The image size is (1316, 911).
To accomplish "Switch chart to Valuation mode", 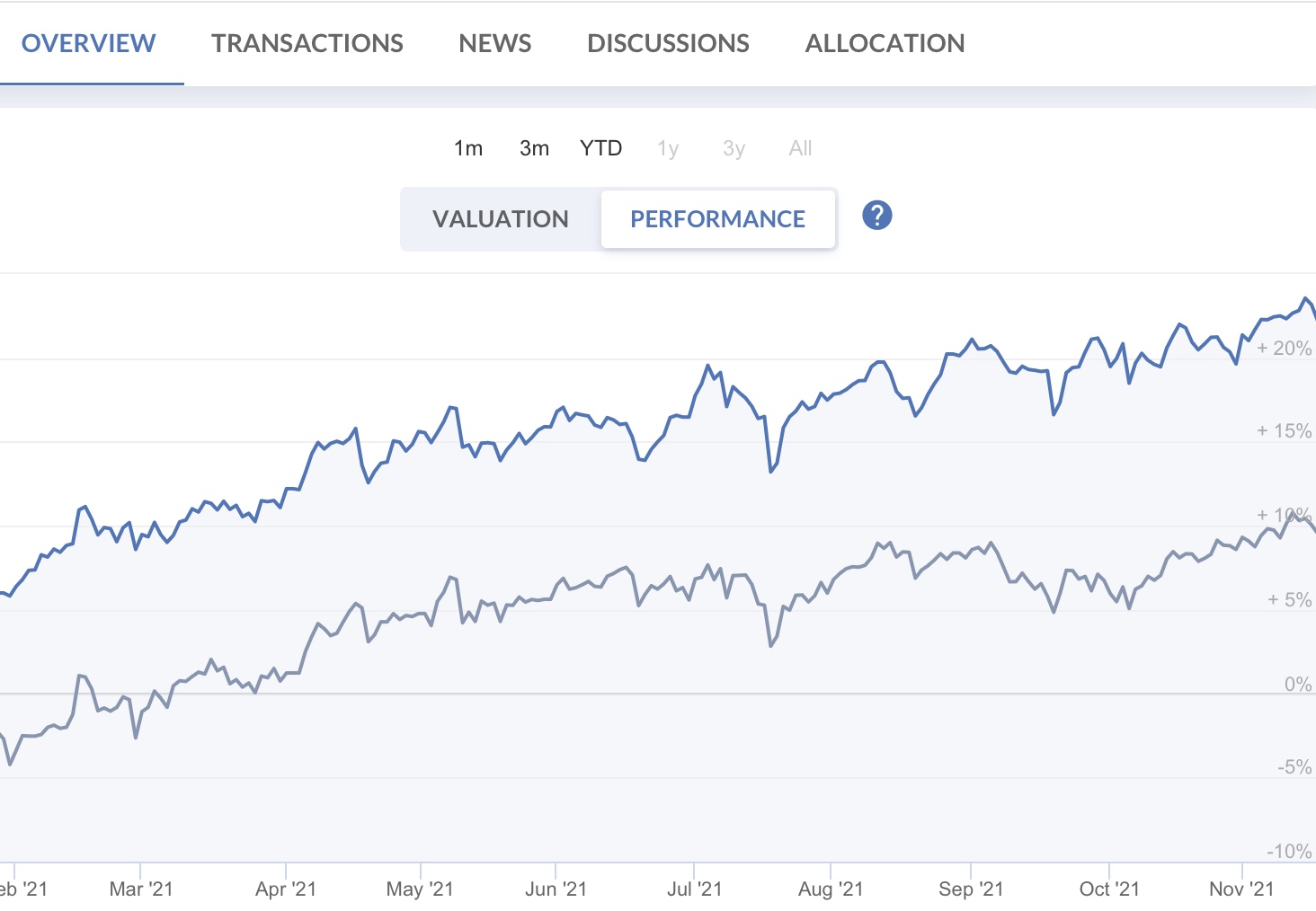I will coord(501,219).
